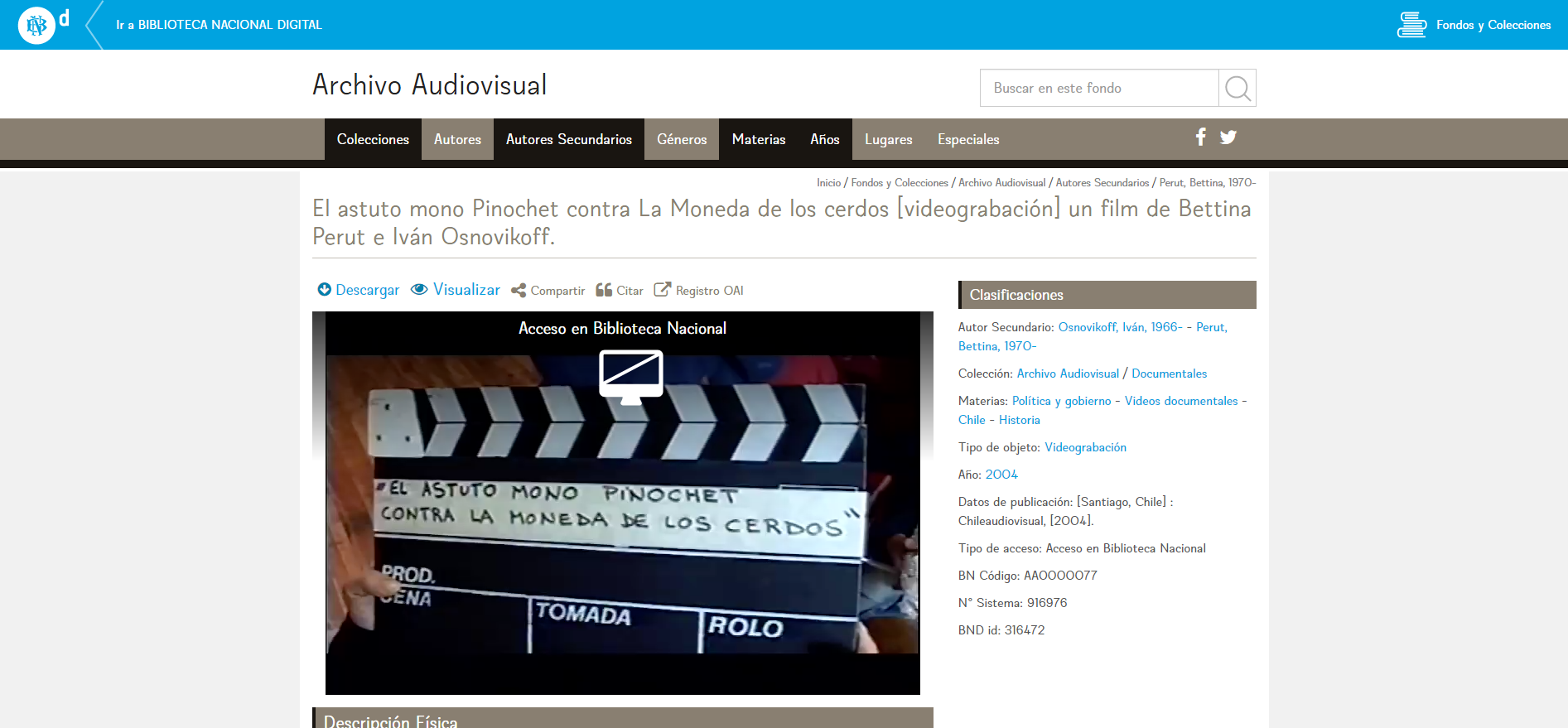Viewport: 1568px width, 728px height.
Task: Share the record using Compartir
Action: [x=548, y=291]
